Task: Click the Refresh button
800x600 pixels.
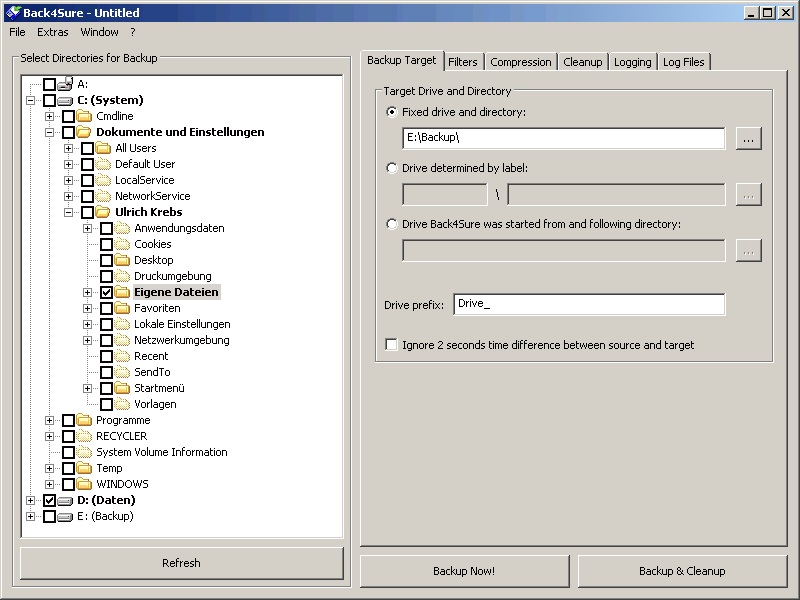Action: [x=181, y=563]
